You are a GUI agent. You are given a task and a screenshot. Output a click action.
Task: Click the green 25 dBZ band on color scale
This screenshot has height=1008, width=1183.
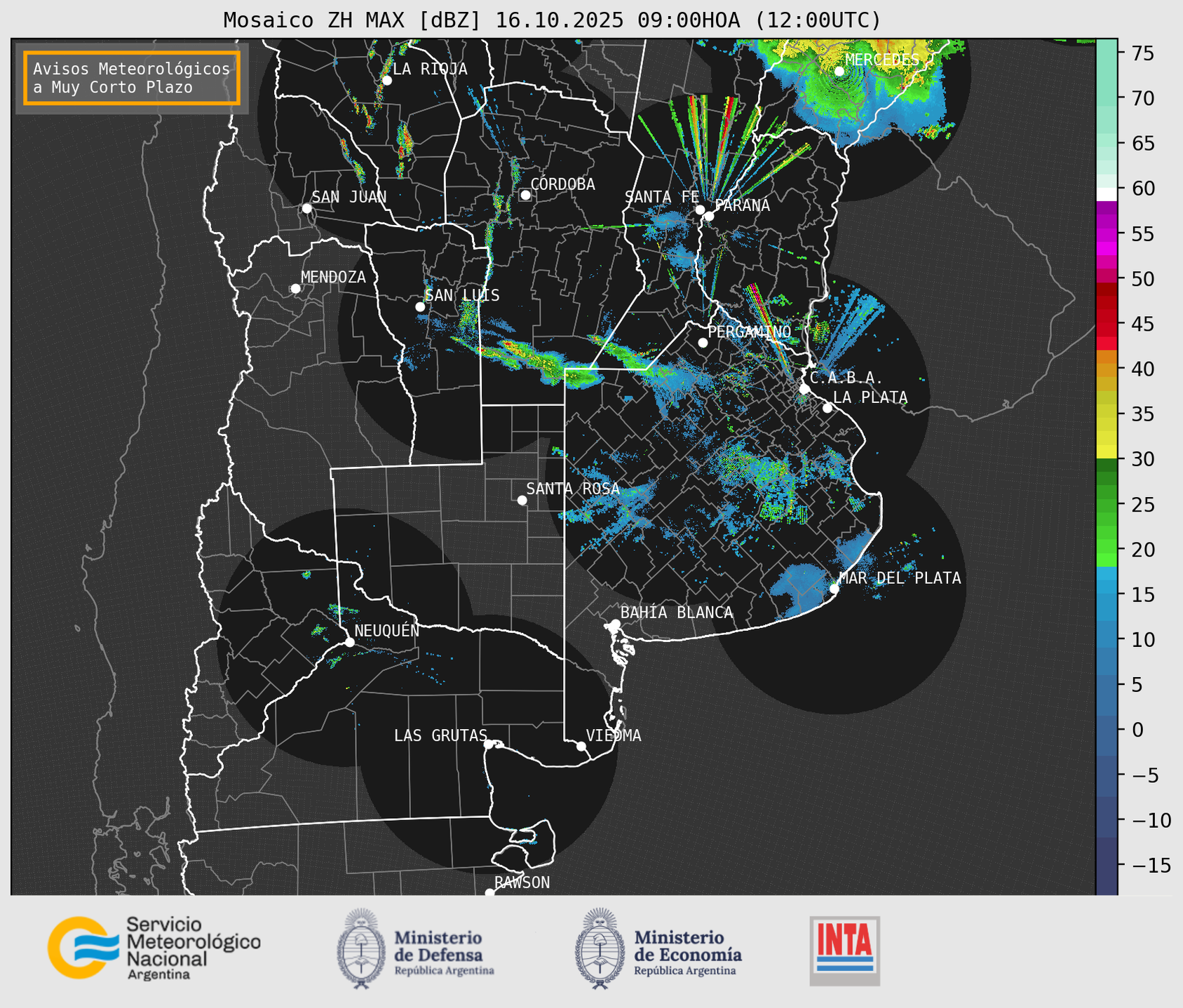tap(1107, 505)
